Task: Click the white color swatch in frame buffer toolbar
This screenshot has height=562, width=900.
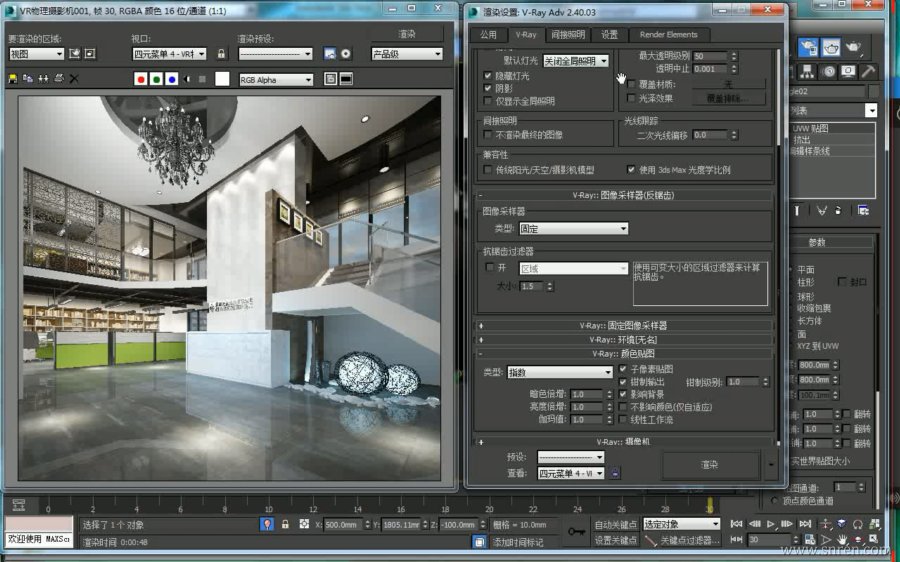Action: [x=221, y=79]
